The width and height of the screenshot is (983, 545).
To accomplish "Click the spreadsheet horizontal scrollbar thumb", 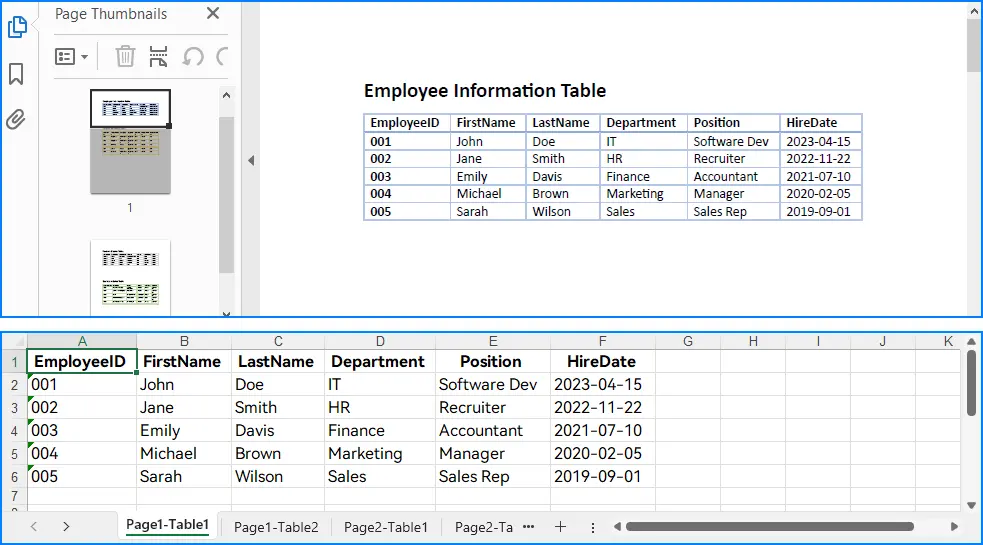I will click(x=769, y=527).
